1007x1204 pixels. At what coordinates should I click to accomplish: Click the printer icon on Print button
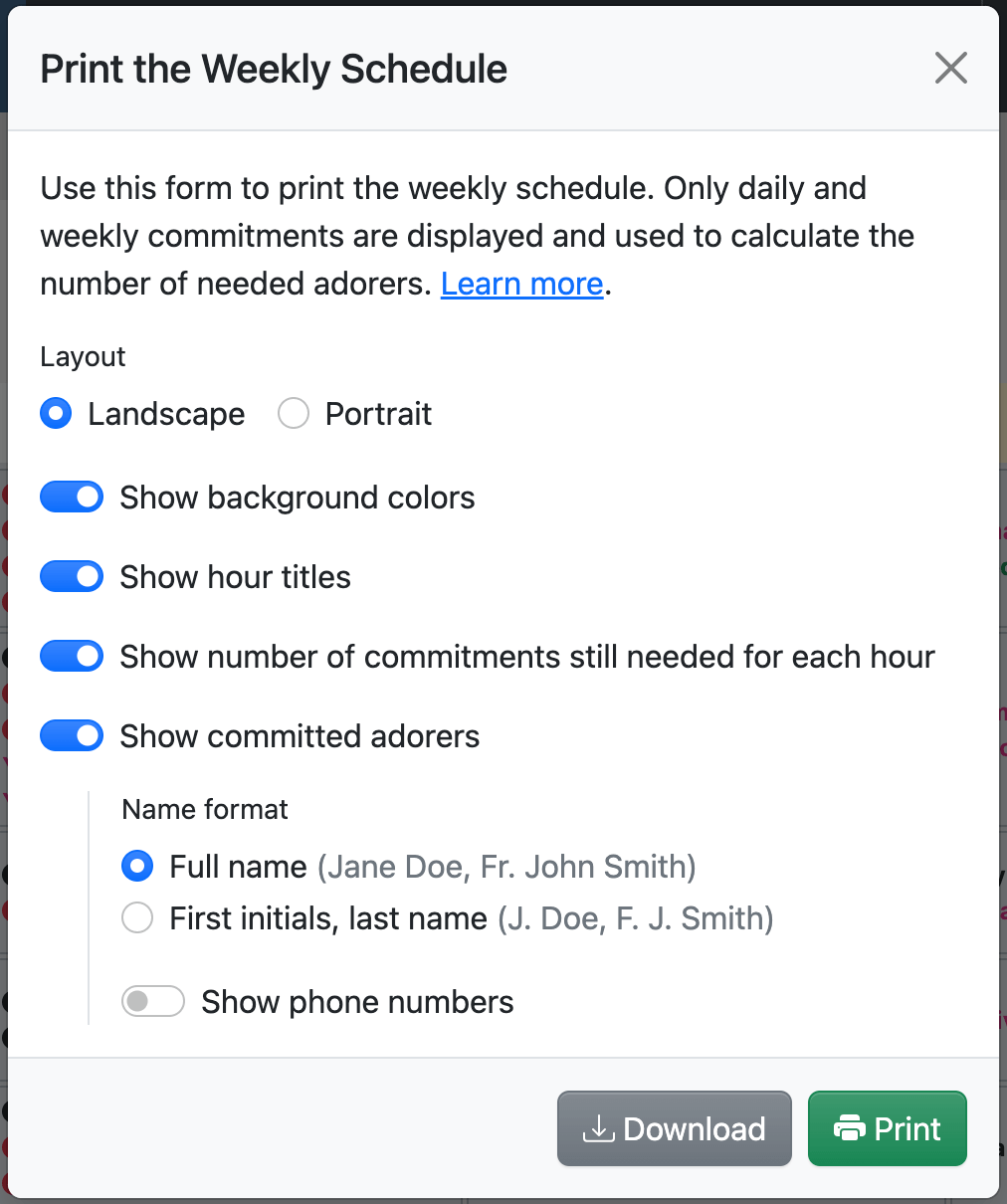pos(849,1128)
